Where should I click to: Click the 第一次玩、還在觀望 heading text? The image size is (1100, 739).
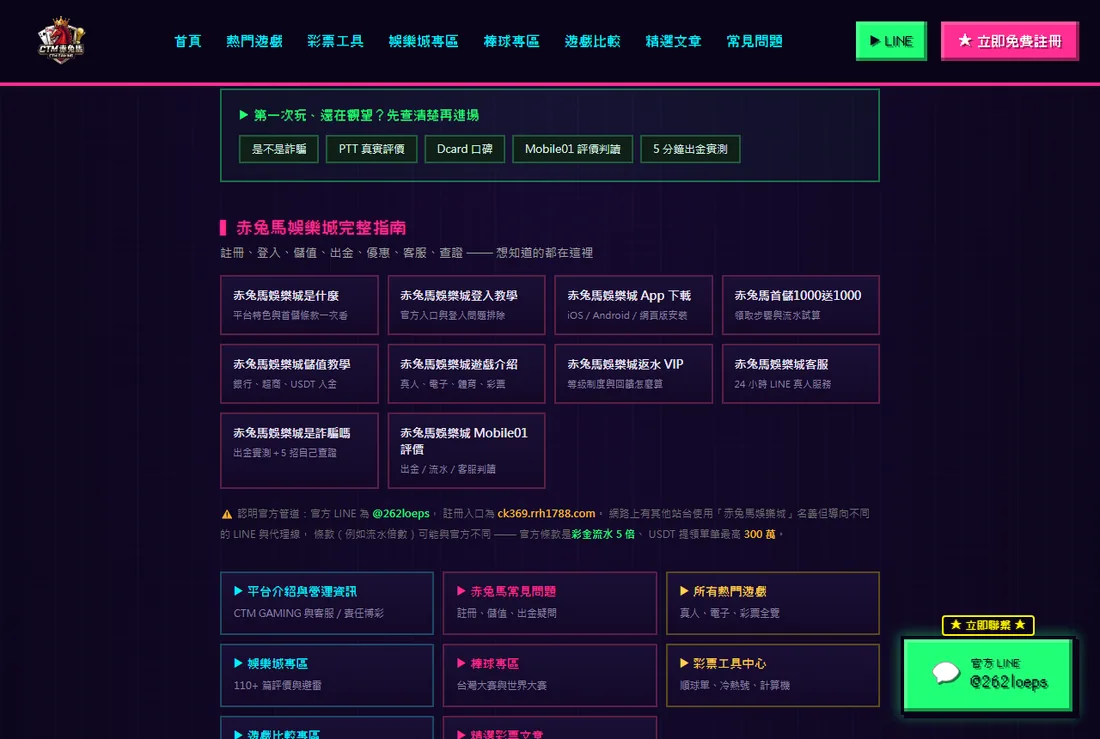click(x=365, y=115)
